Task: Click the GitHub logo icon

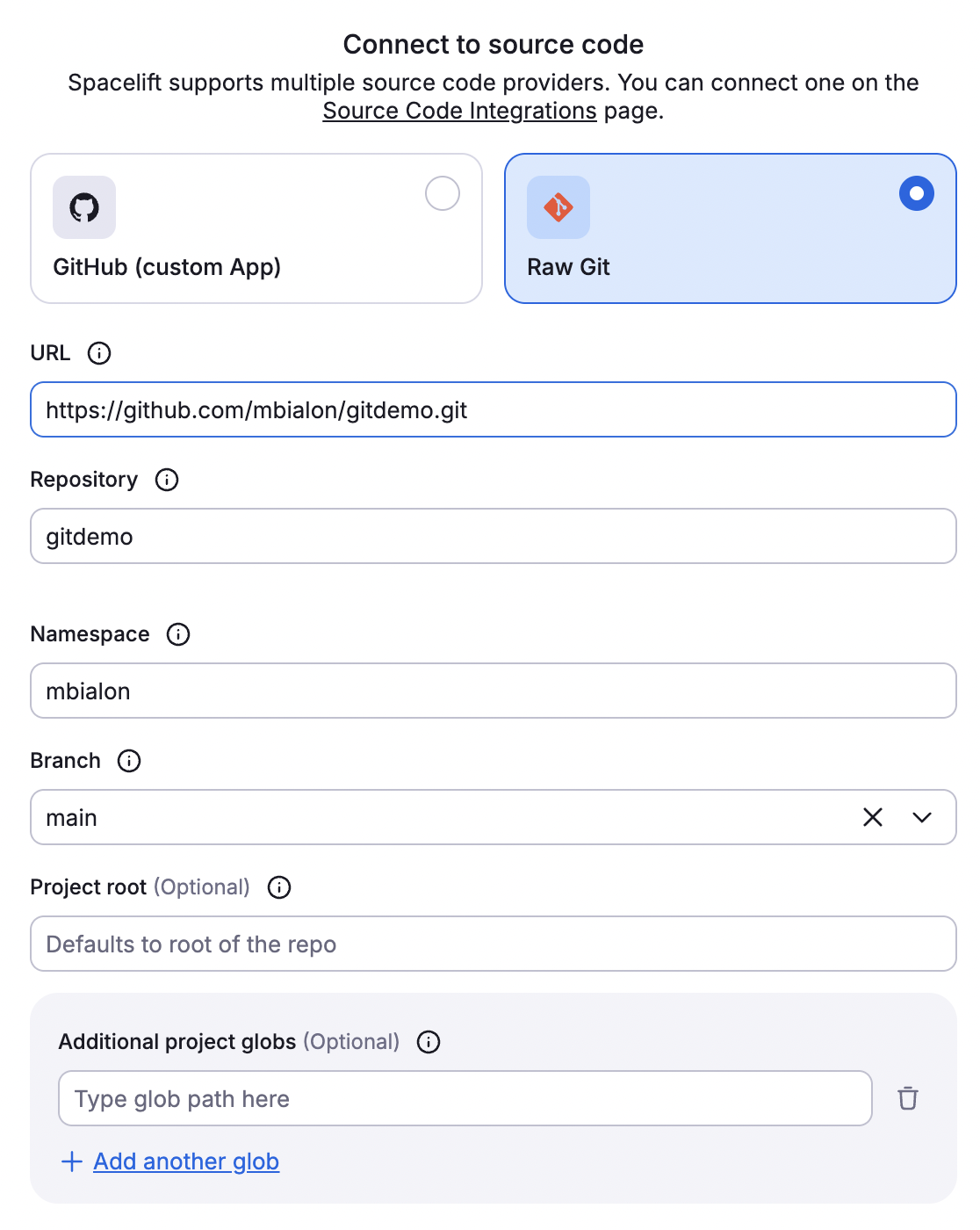Action: pyautogui.click(x=84, y=207)
